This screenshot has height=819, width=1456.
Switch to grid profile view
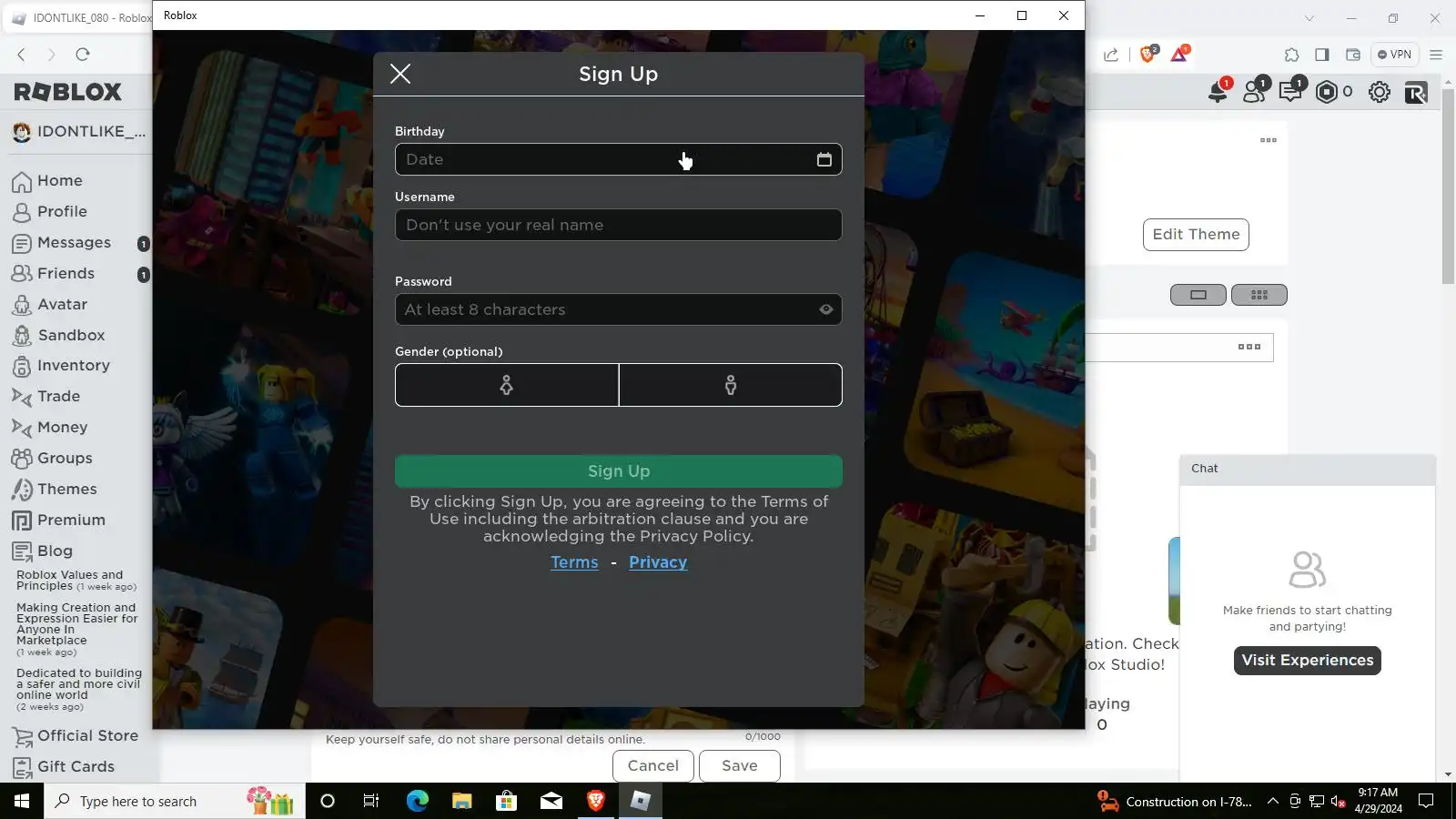[x=1259, y=295]
